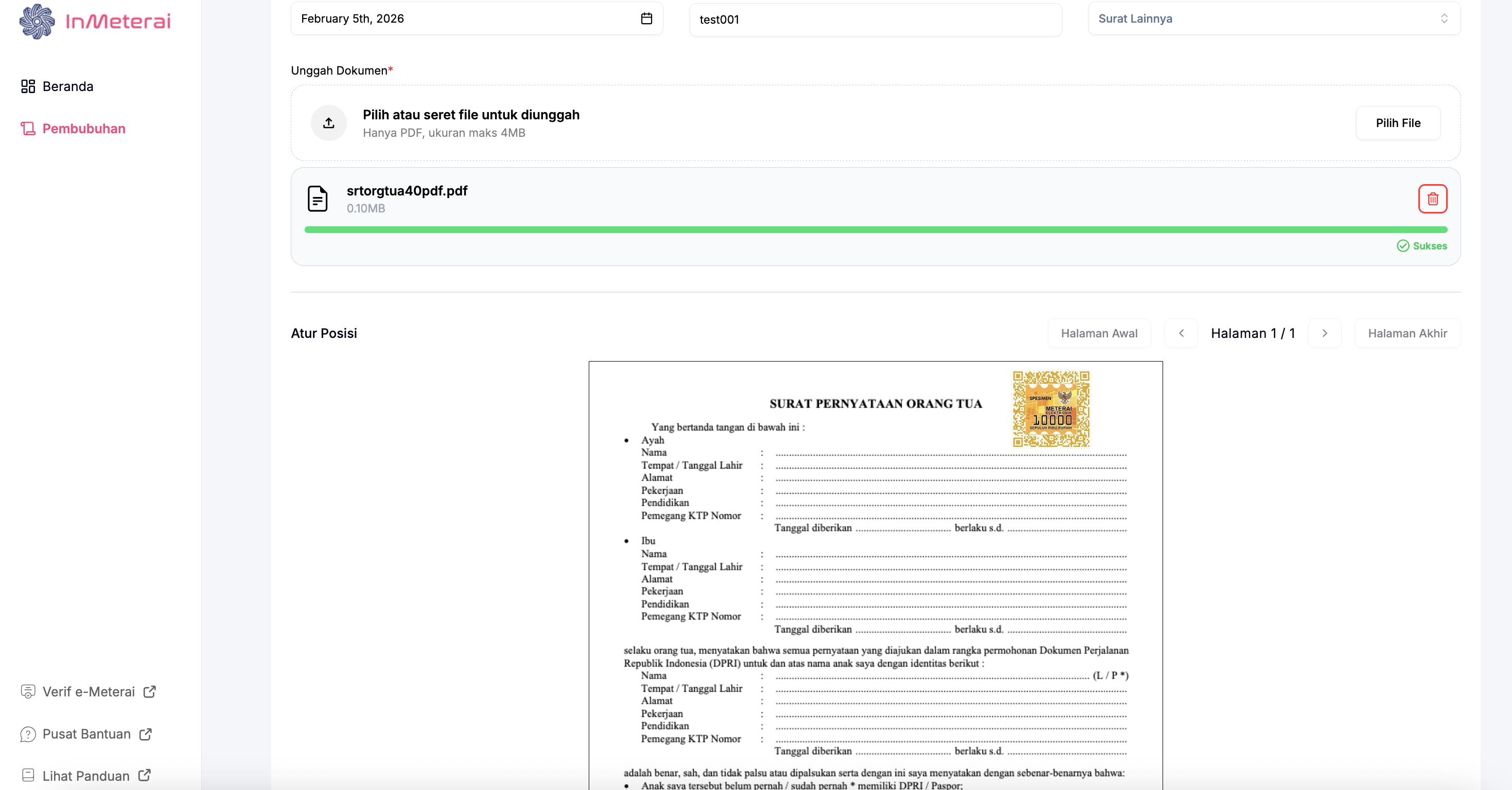Delete uploaded file with trash icon
The width and height of the screenshot is (1512, 790).
point(1432,199)
